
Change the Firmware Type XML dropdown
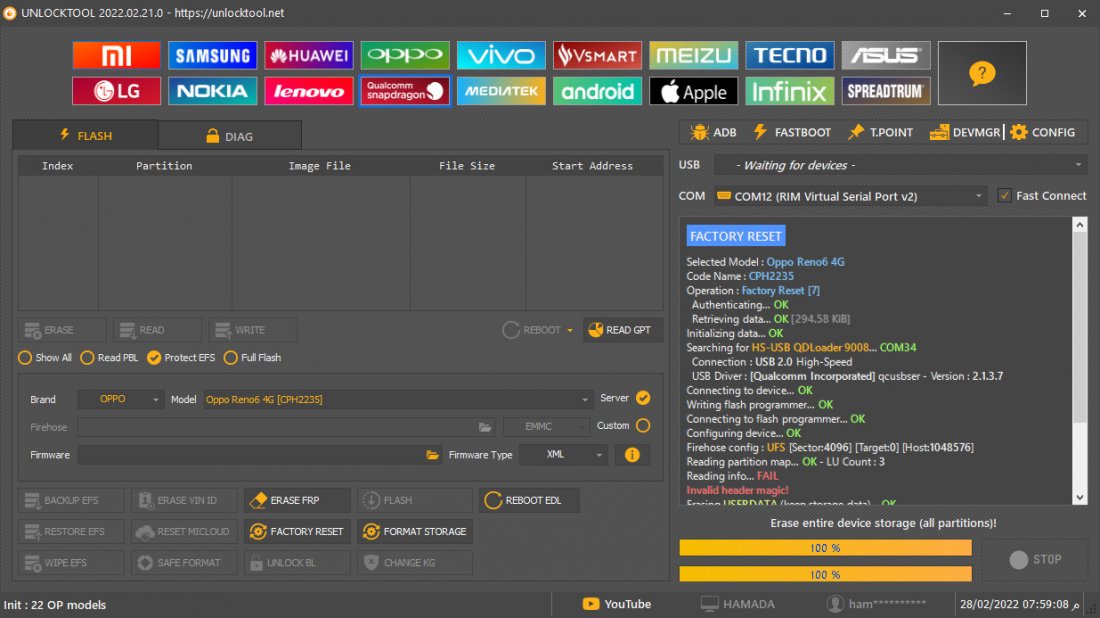(563, 455)
